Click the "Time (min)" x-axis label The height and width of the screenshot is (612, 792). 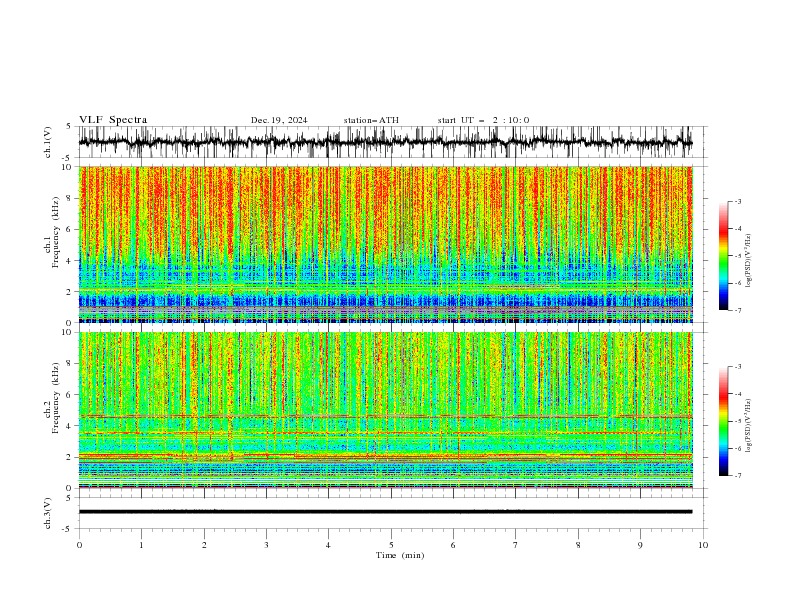click(400, 555)
